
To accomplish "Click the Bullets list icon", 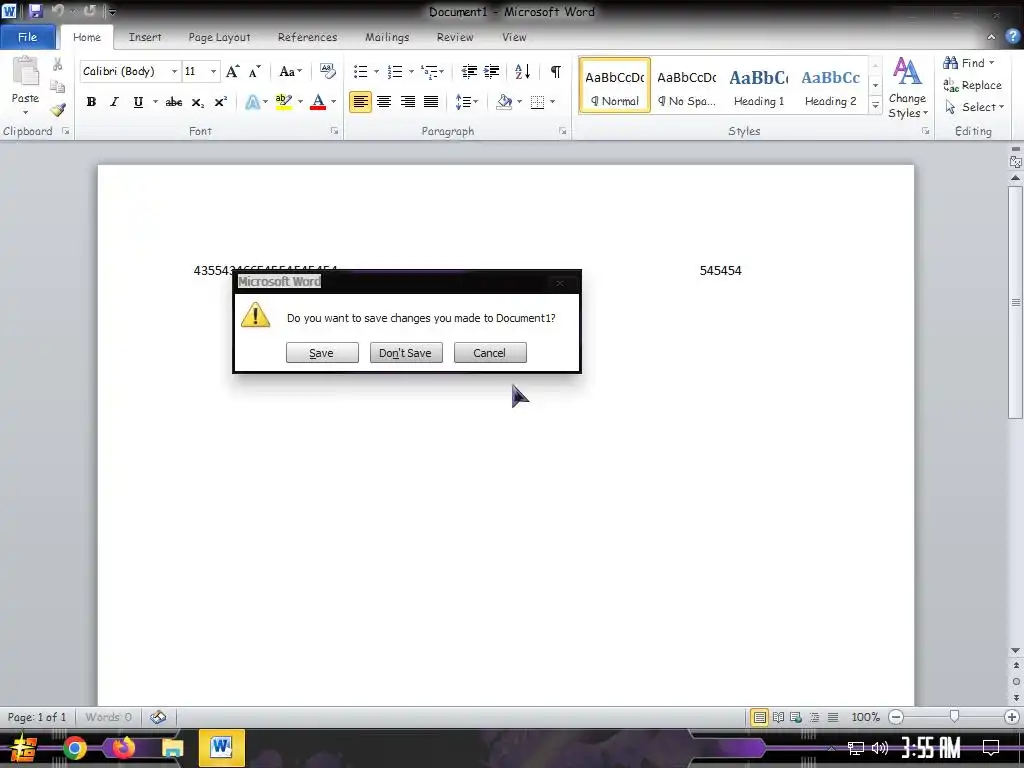I will coord(360,71).
